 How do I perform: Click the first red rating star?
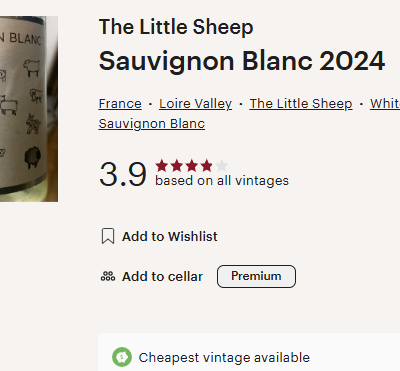tap(162, 165)
